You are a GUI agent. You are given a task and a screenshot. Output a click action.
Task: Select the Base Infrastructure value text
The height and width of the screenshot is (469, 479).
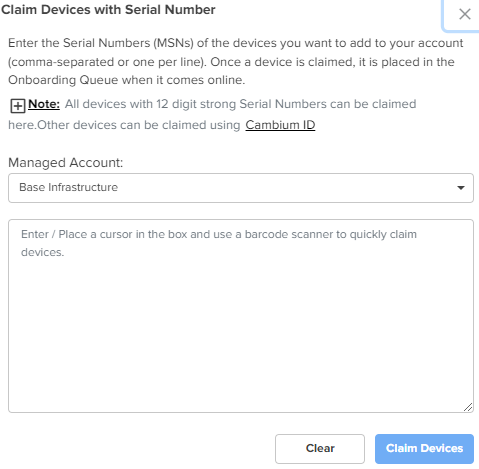pos(68,187)
